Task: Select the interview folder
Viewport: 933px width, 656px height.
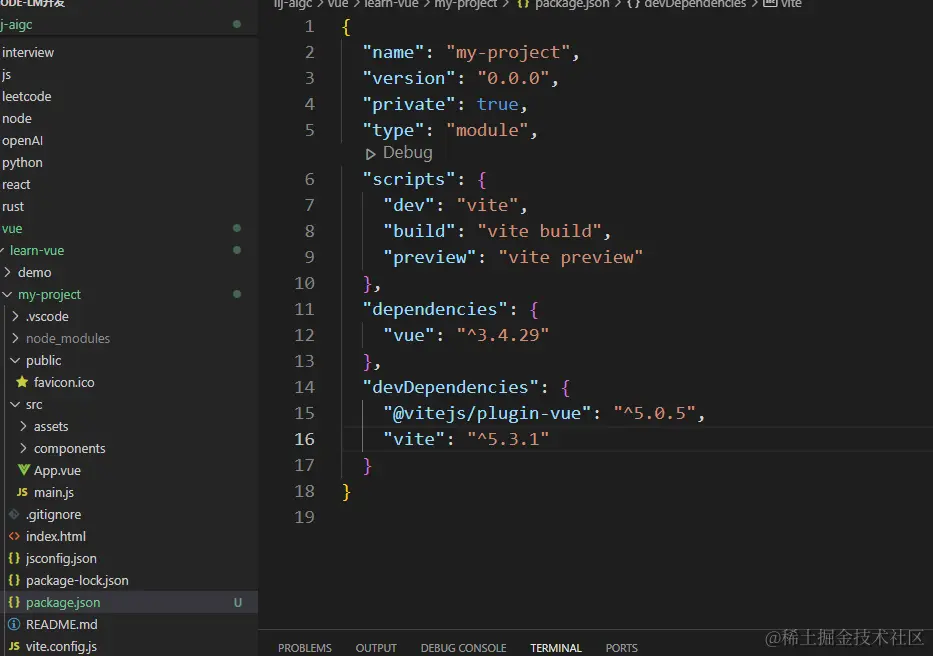Action: click(28, 52)
